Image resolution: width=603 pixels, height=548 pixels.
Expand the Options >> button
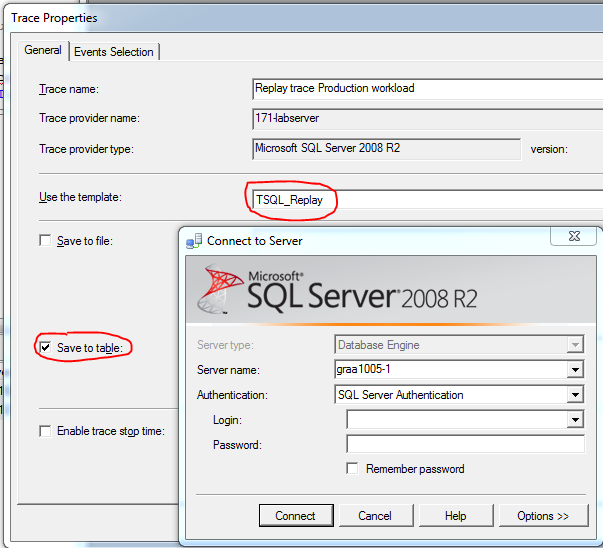click(x=543, y=516)
